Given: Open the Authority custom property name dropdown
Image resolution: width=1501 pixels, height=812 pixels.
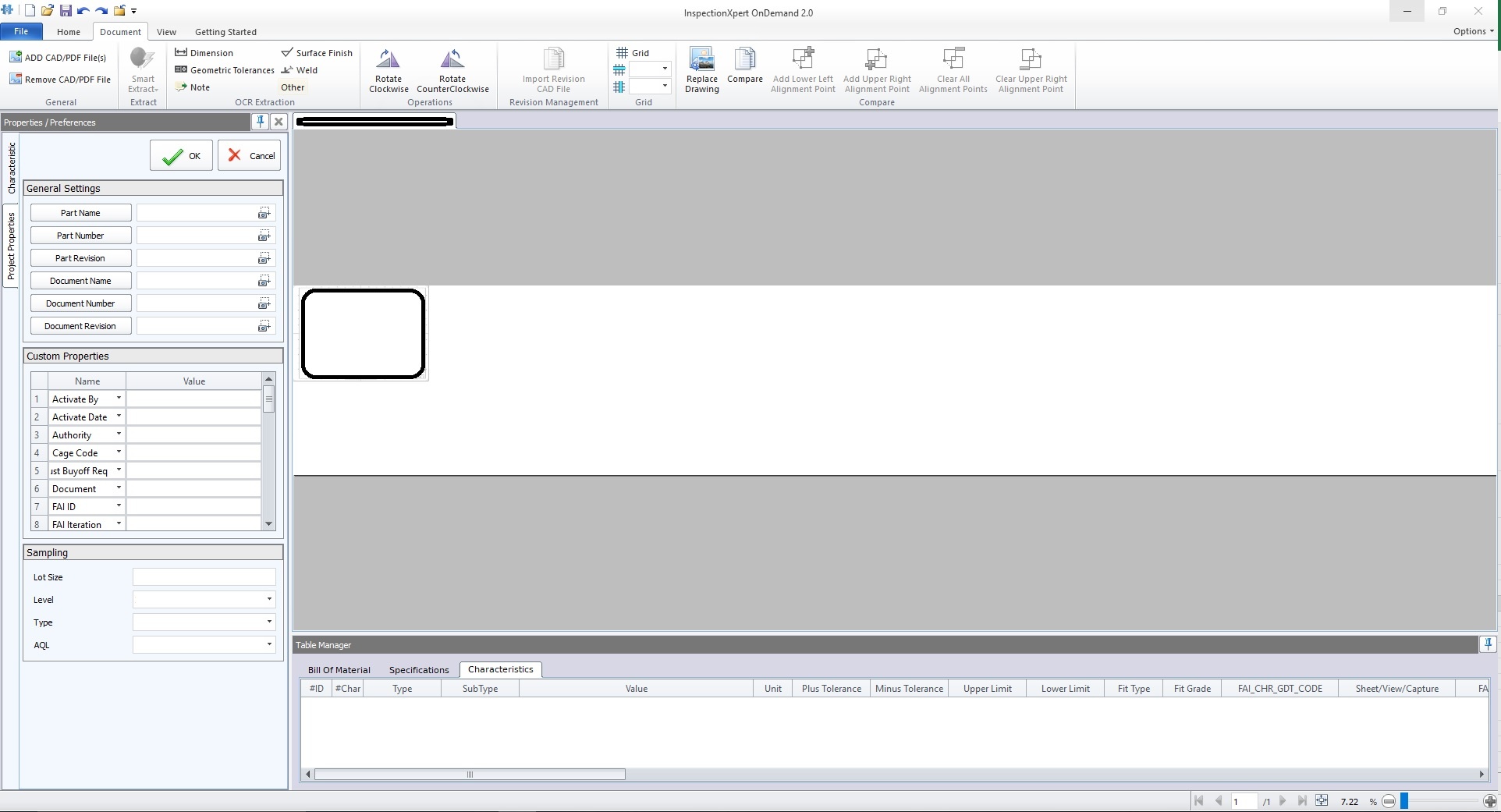Looking at the screenshot, I should coord(117,434).
